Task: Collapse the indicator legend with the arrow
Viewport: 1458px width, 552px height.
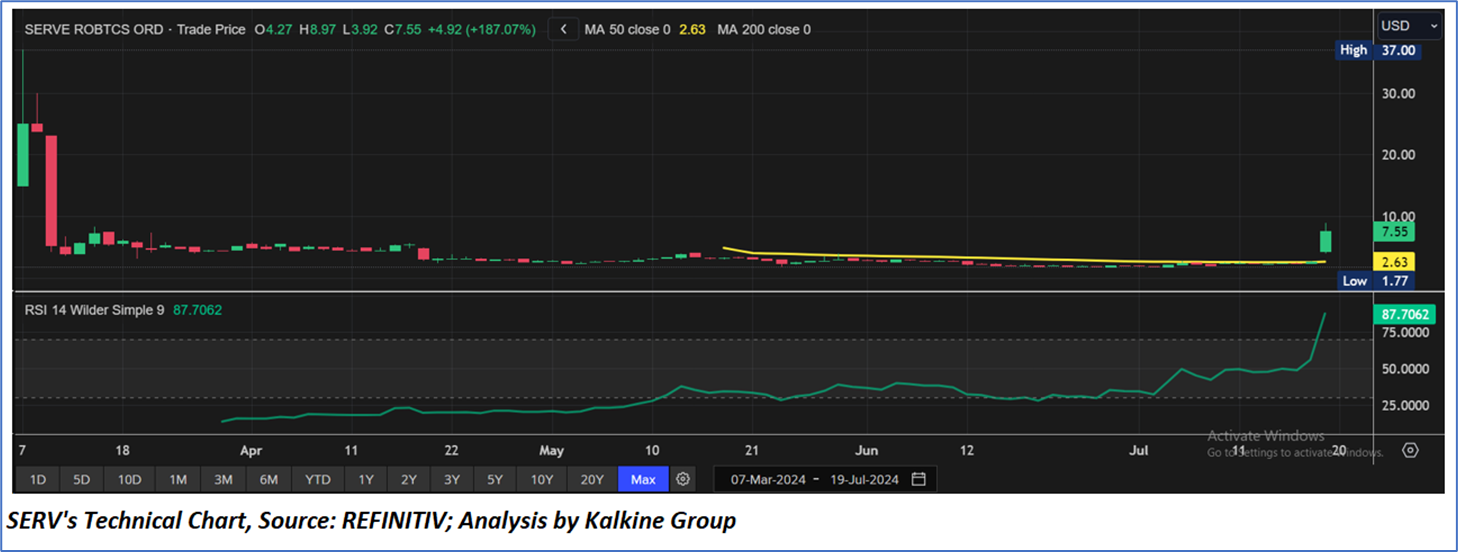Action: pyautogui.click(x=564, y=30)
